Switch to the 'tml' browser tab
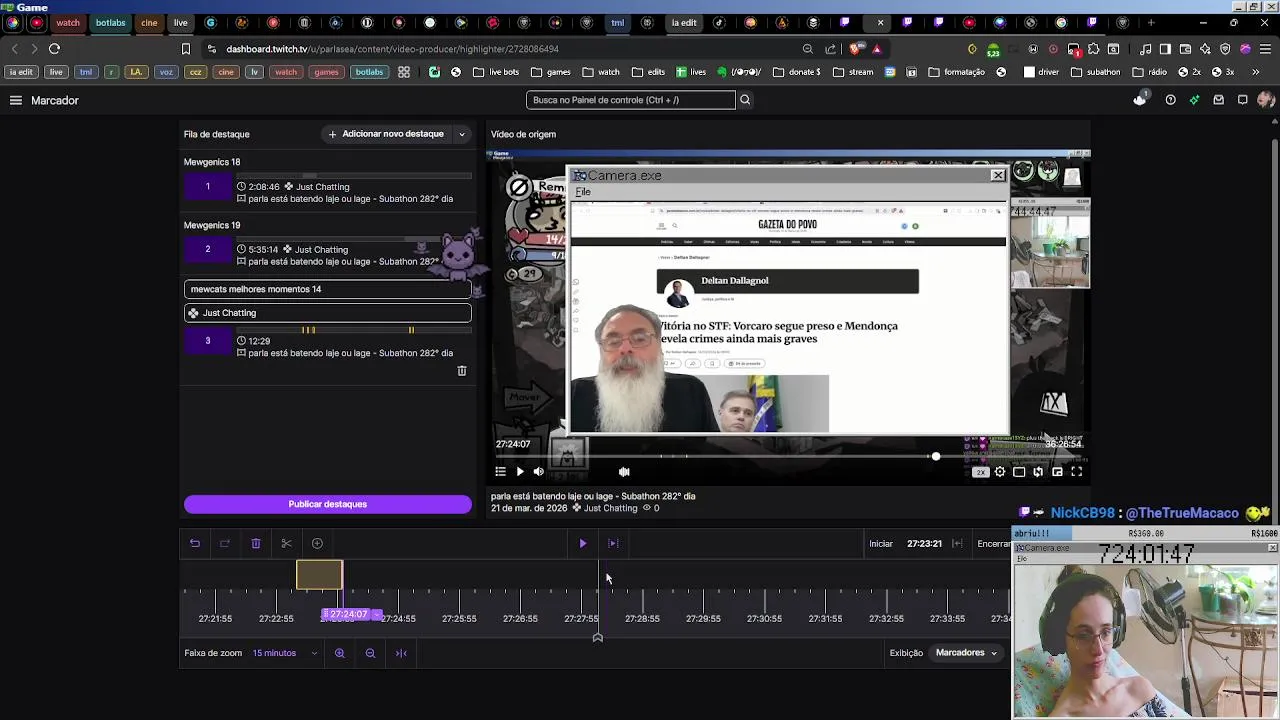The image size is (1280, 720). 618,23
